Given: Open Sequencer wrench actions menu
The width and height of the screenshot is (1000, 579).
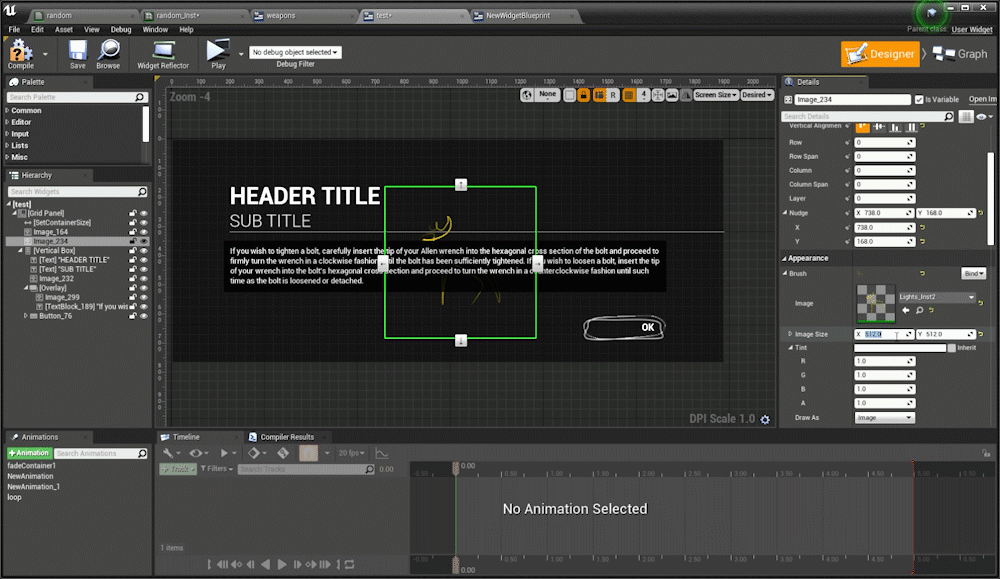Looking at the screenshot, I should pos(170,453).
